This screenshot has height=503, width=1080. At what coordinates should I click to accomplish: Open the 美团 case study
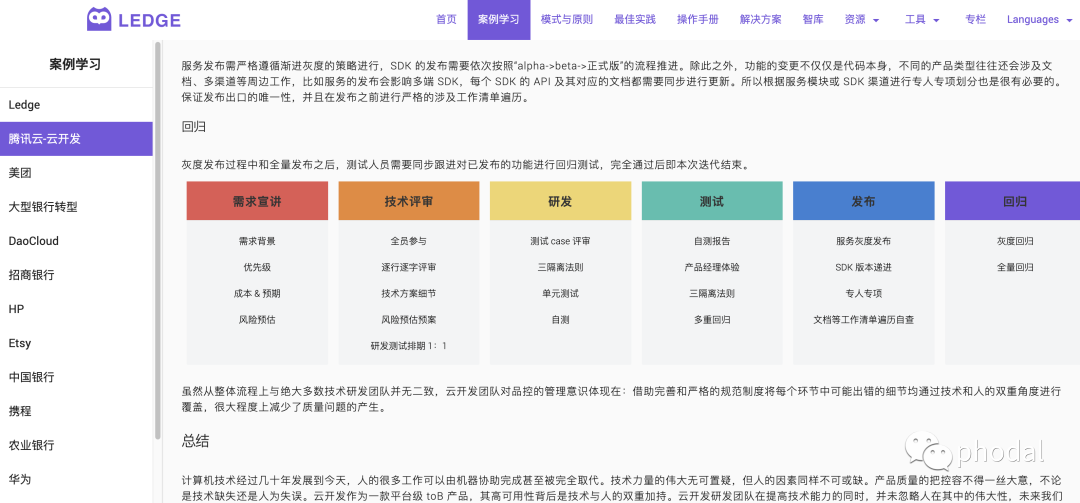pos(76,173)
